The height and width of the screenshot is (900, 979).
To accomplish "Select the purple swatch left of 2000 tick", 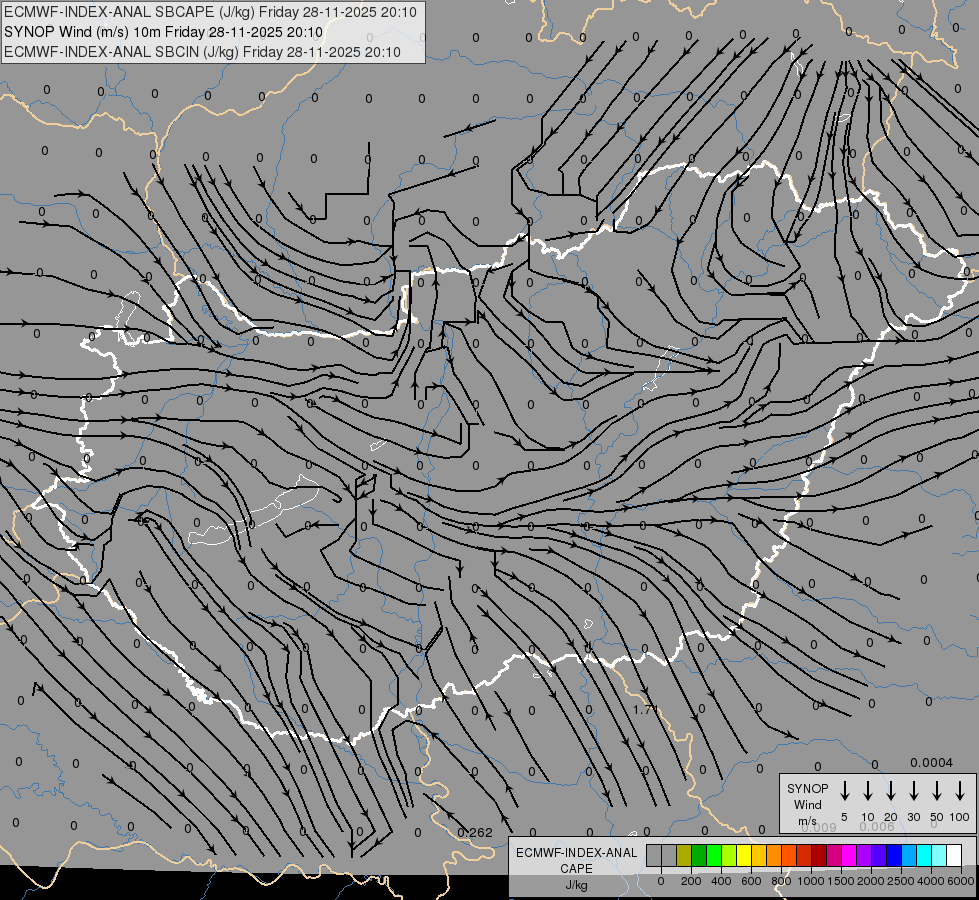I will pyautogui.click(x=864, y=855).
